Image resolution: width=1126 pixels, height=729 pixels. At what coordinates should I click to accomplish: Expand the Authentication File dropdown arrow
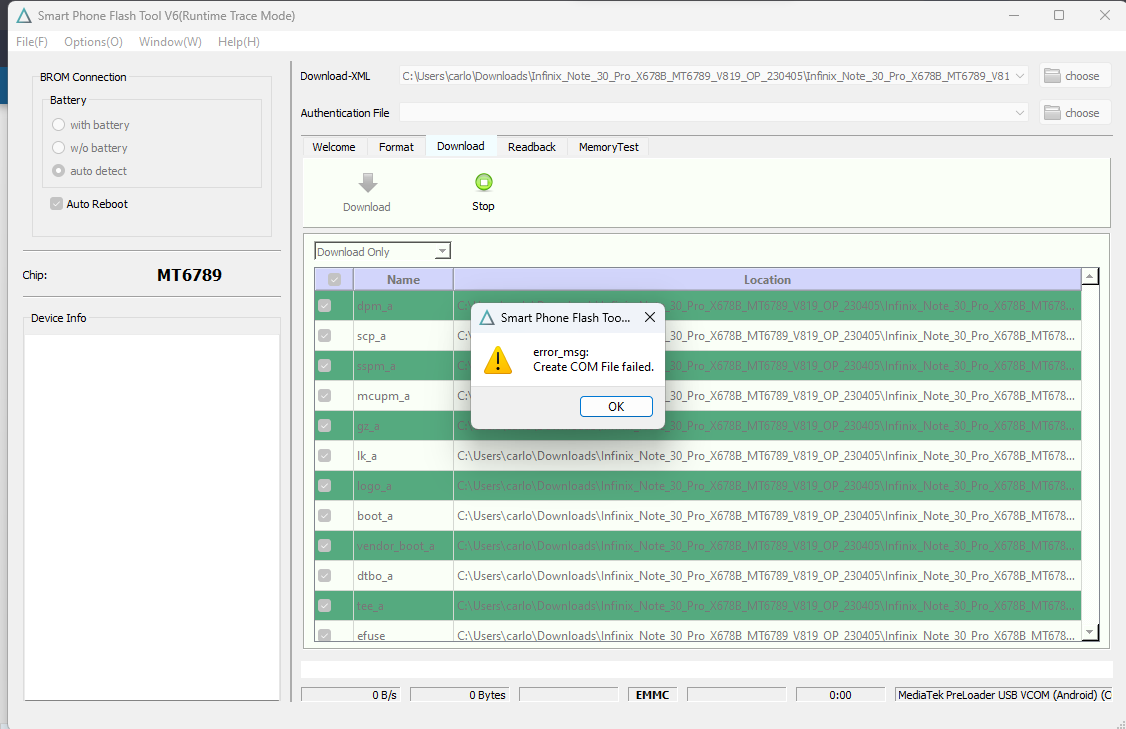click(x=1019, y=113)
